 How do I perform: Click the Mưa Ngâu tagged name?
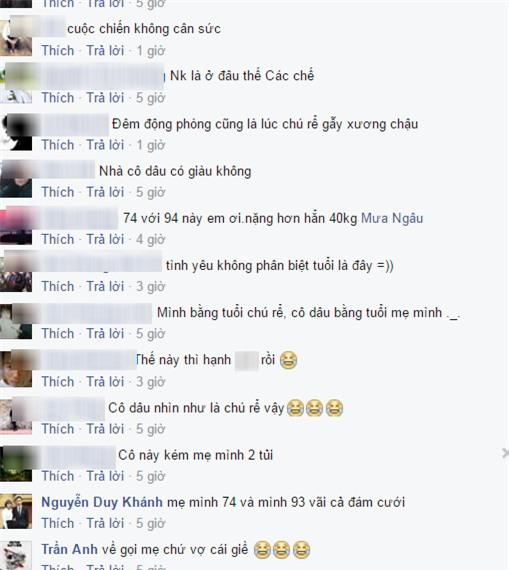[x=392, y=218]
